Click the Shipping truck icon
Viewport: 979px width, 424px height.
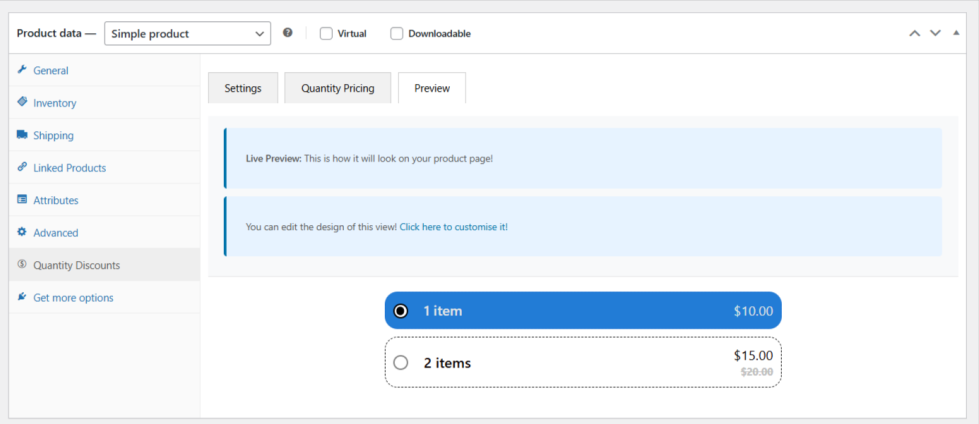22,135
